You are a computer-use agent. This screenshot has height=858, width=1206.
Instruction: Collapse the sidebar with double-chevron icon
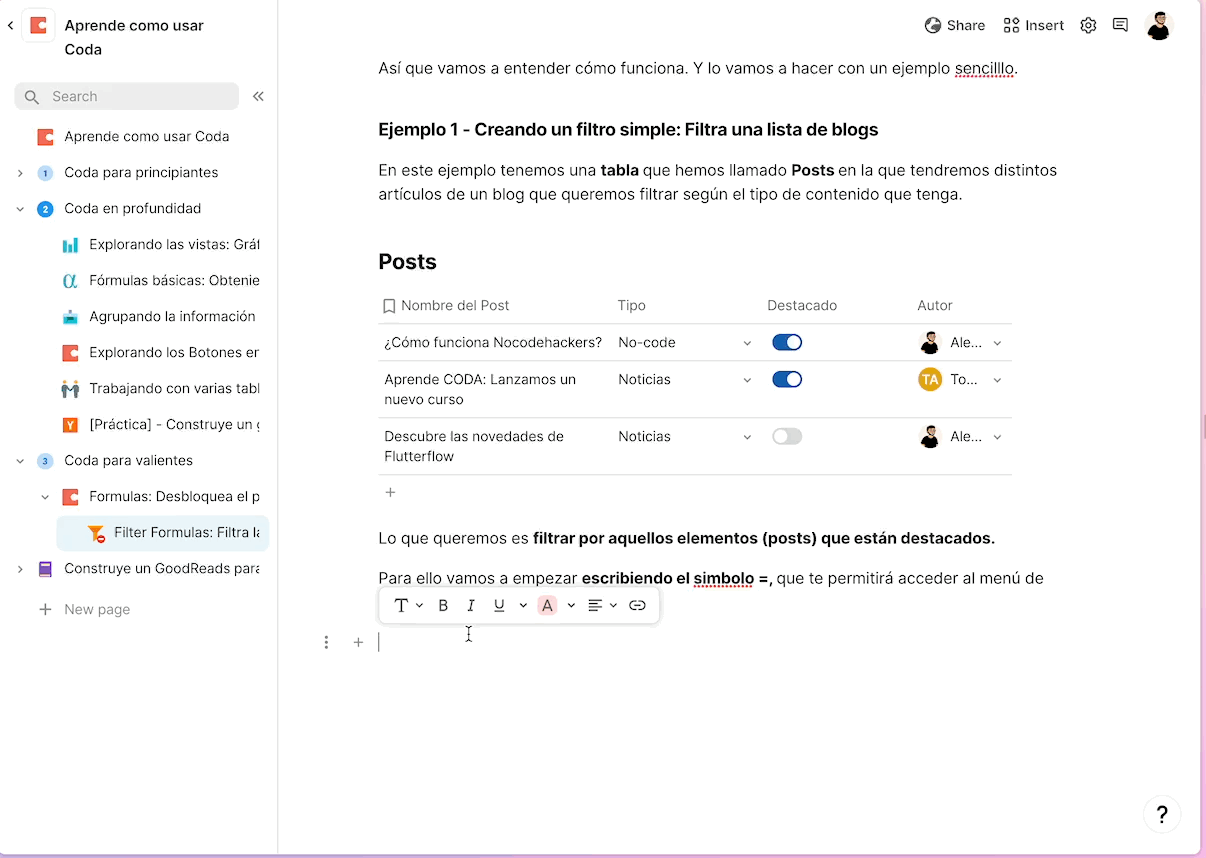coord(258,96)
